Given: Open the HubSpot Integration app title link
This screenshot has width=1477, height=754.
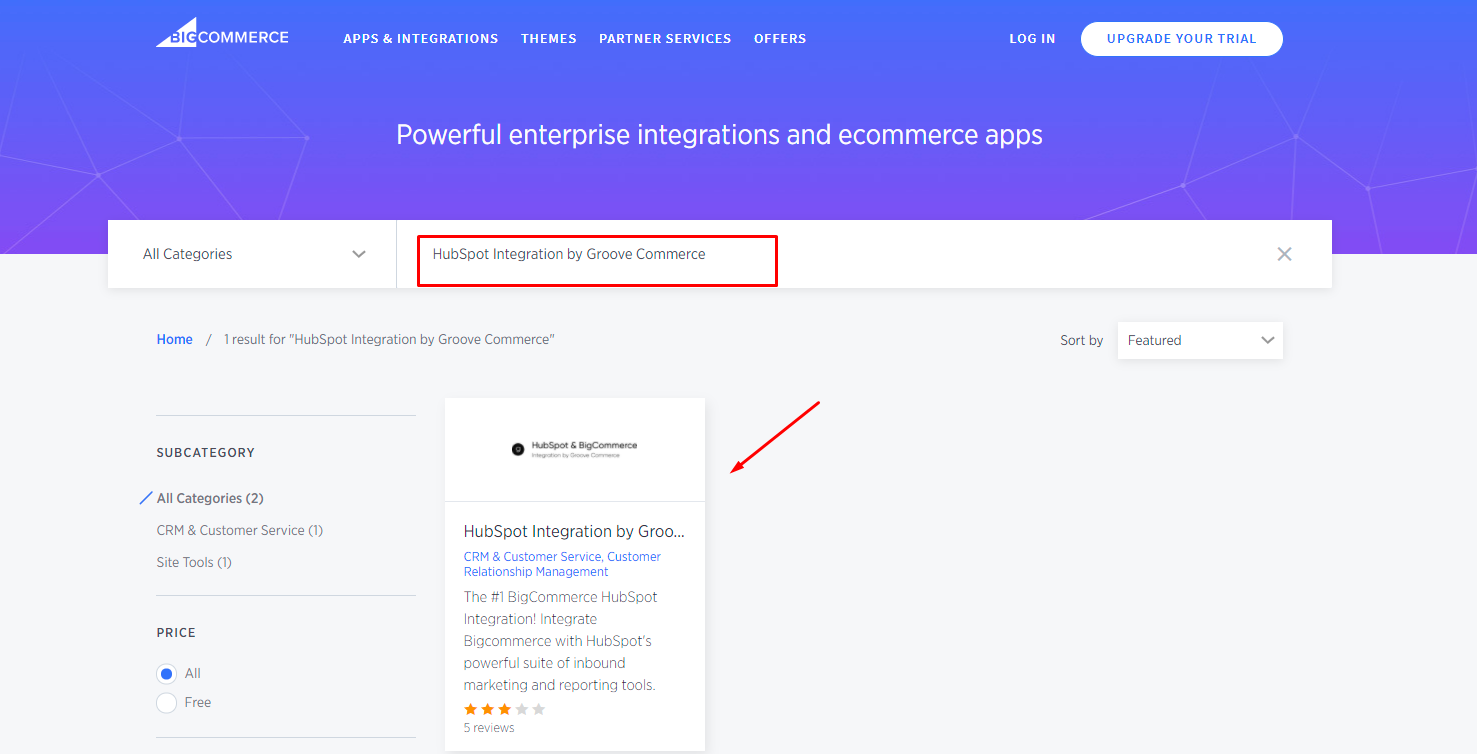Looking at the screenshot, I should tap(574, 531).
